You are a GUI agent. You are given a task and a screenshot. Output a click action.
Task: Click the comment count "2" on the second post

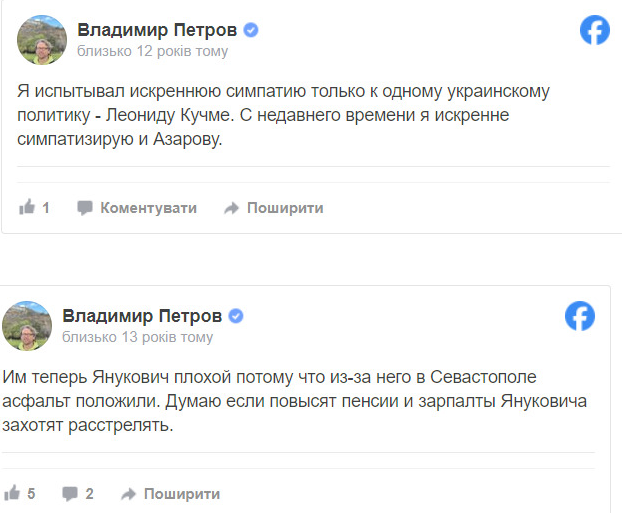[x=89, y=494]
